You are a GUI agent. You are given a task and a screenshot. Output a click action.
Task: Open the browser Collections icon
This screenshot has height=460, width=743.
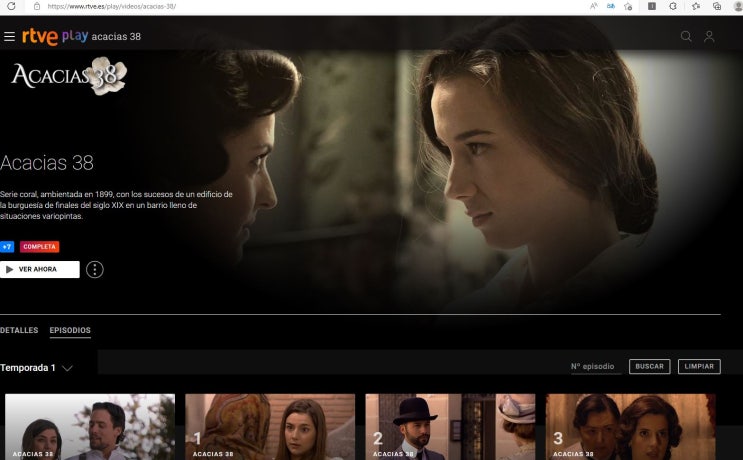[717, 6]
